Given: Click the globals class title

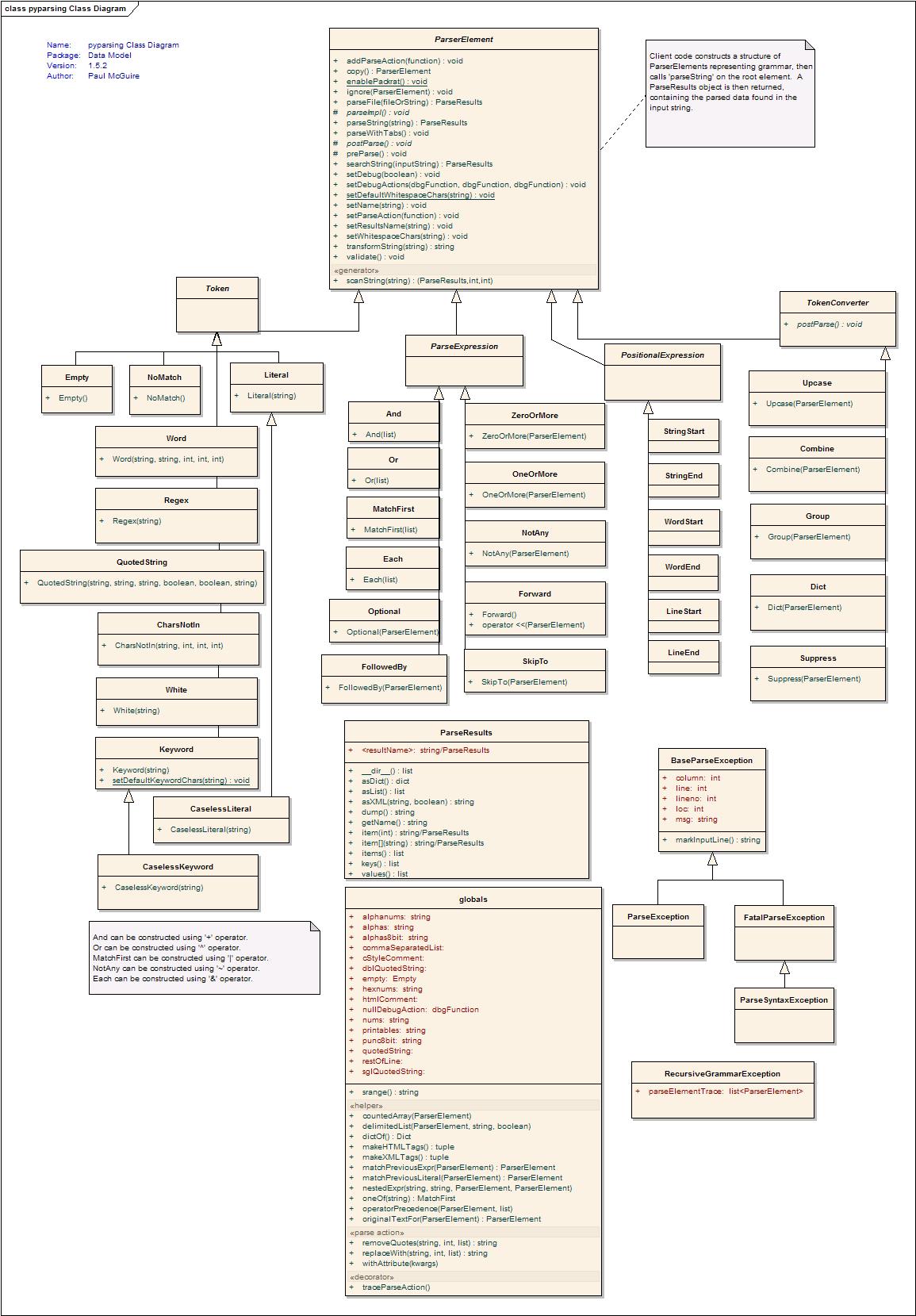Looking at the screenshot, I should click(473, 899).
